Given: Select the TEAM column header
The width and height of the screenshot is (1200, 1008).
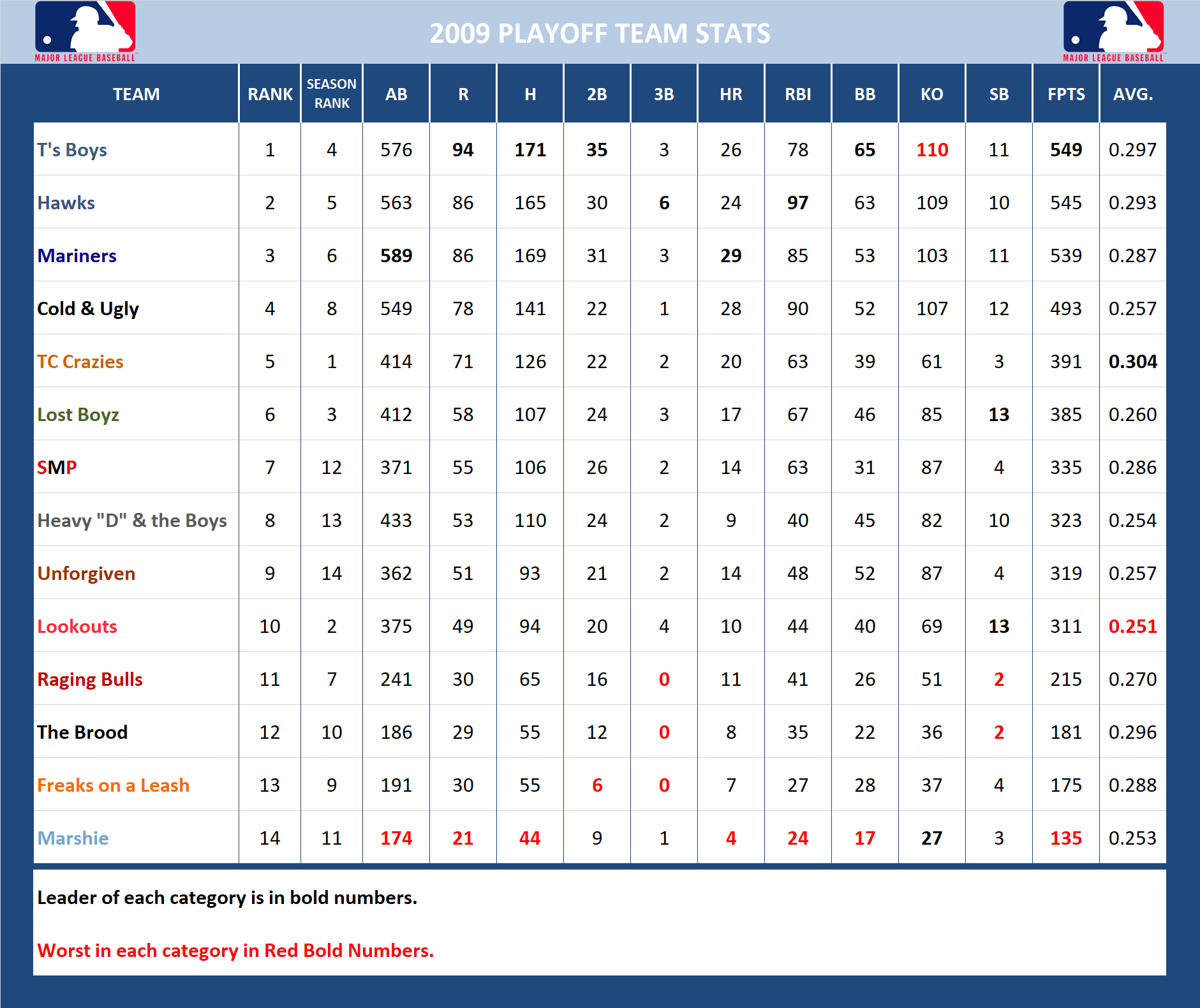Looking at the screenshot, I should pyautogui.click(x=136, y=94).
